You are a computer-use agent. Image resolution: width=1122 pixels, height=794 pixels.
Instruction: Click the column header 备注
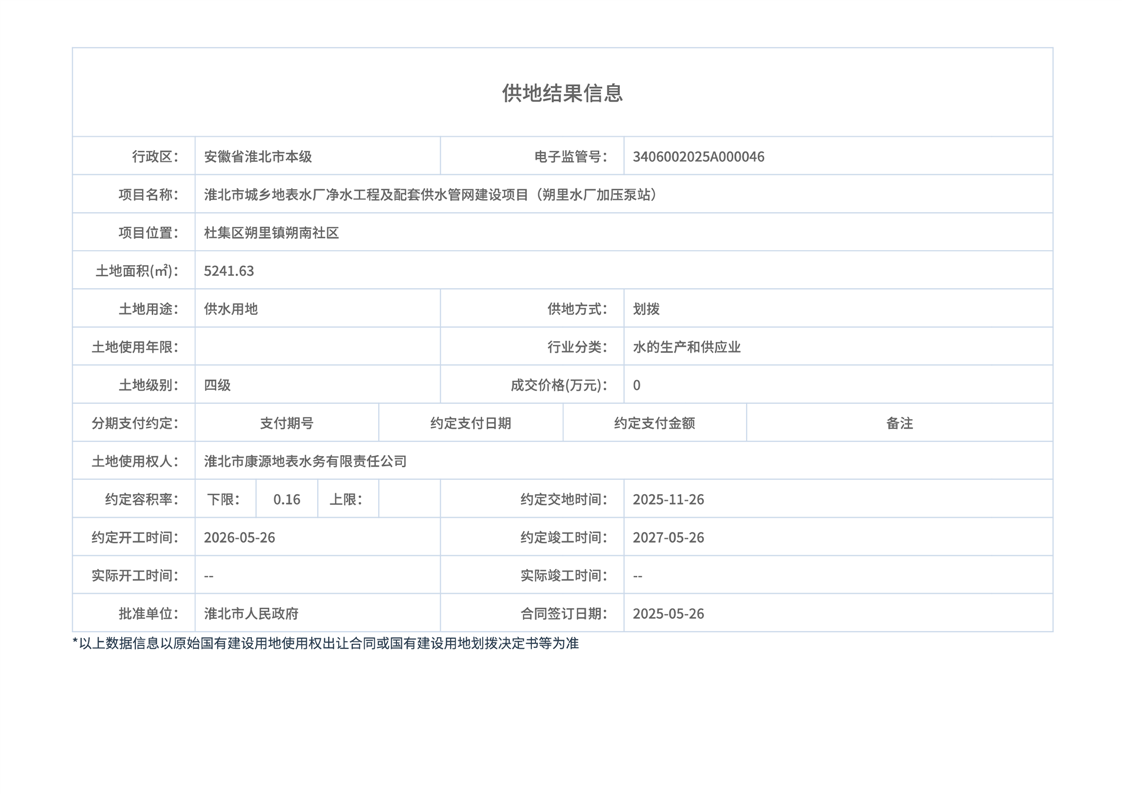click(899, 423)
